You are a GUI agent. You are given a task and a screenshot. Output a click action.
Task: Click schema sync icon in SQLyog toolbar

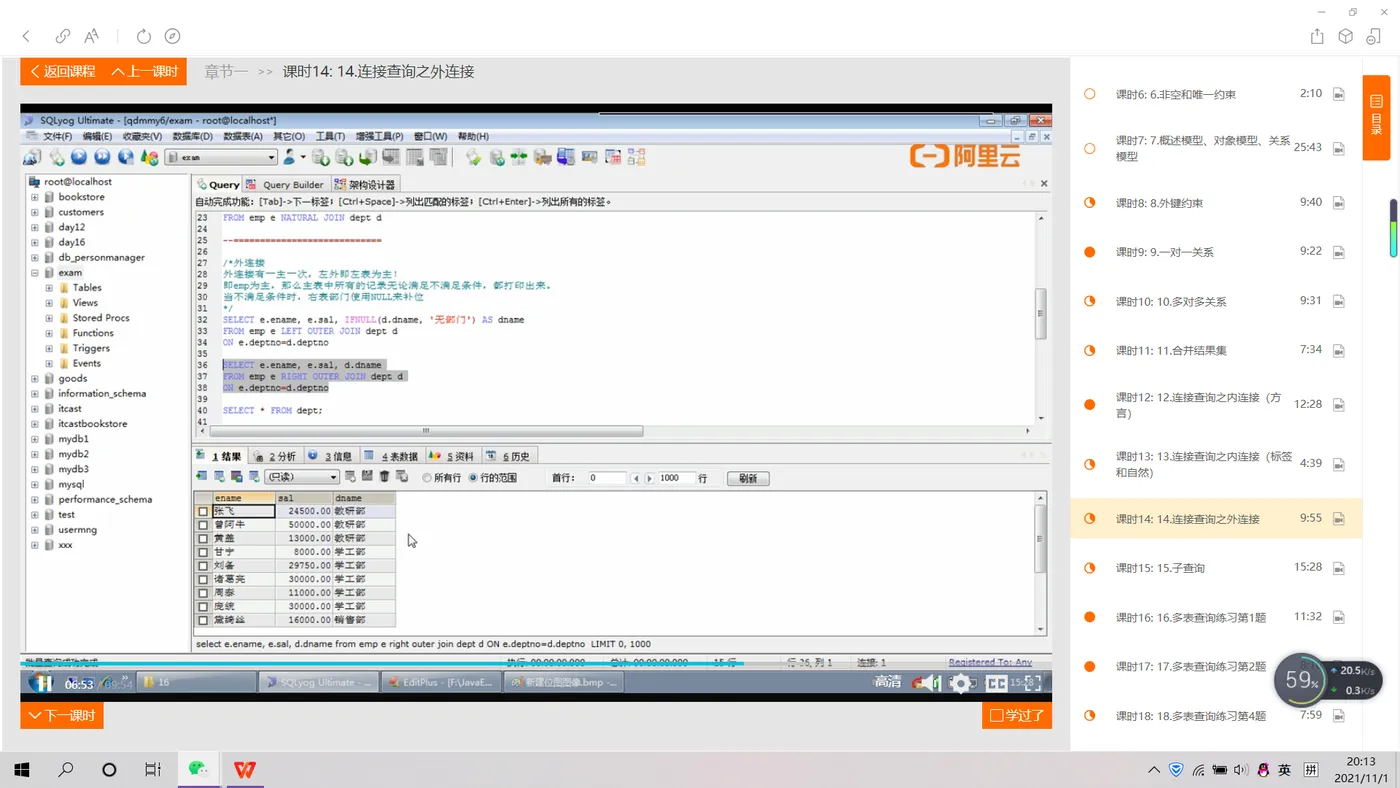point(519,157)
